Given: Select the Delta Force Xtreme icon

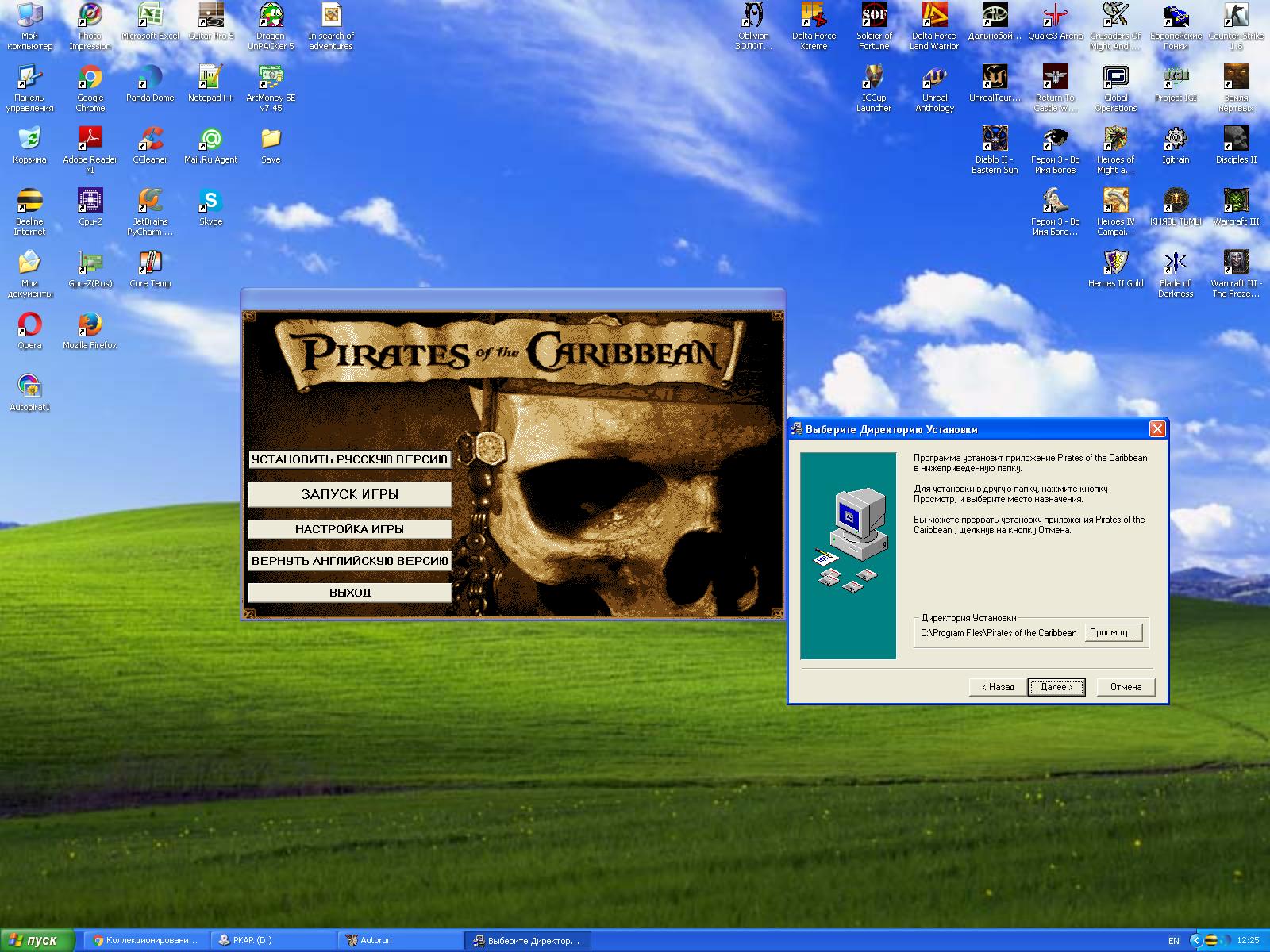Looking at the screenshot, I should (814, 26).
